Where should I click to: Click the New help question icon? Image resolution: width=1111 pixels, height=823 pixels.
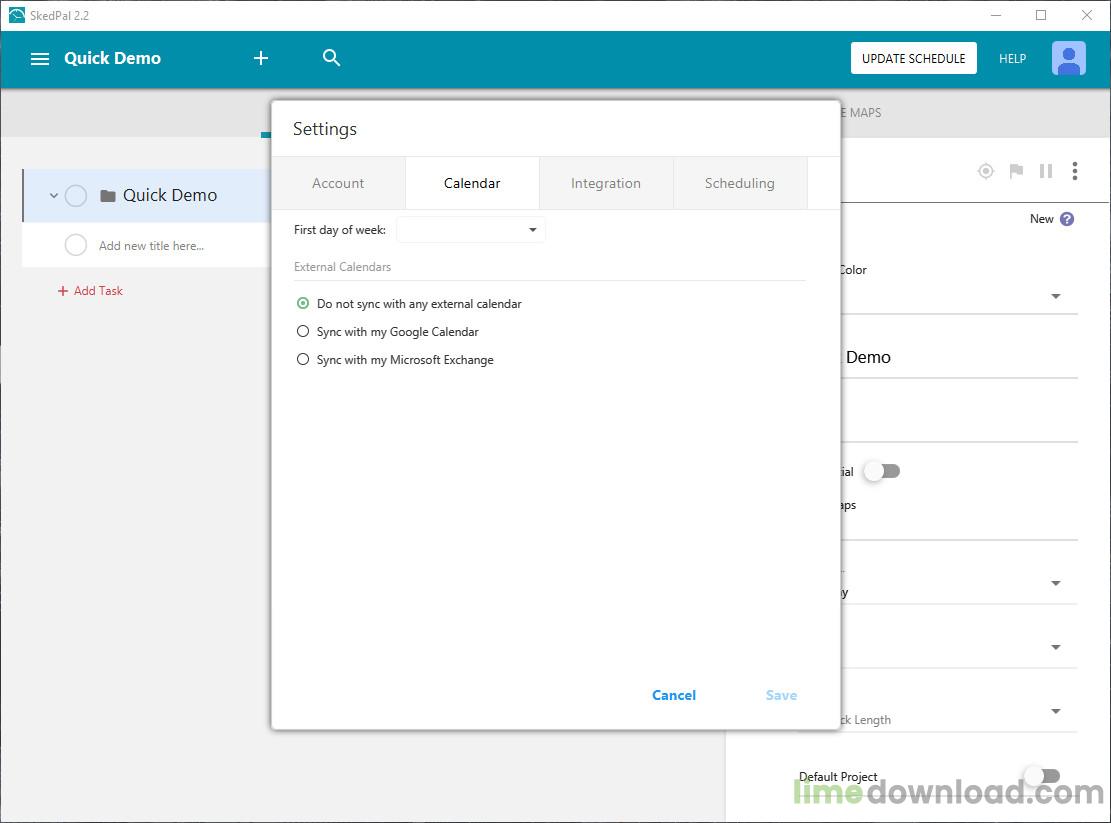(1067, 219)
